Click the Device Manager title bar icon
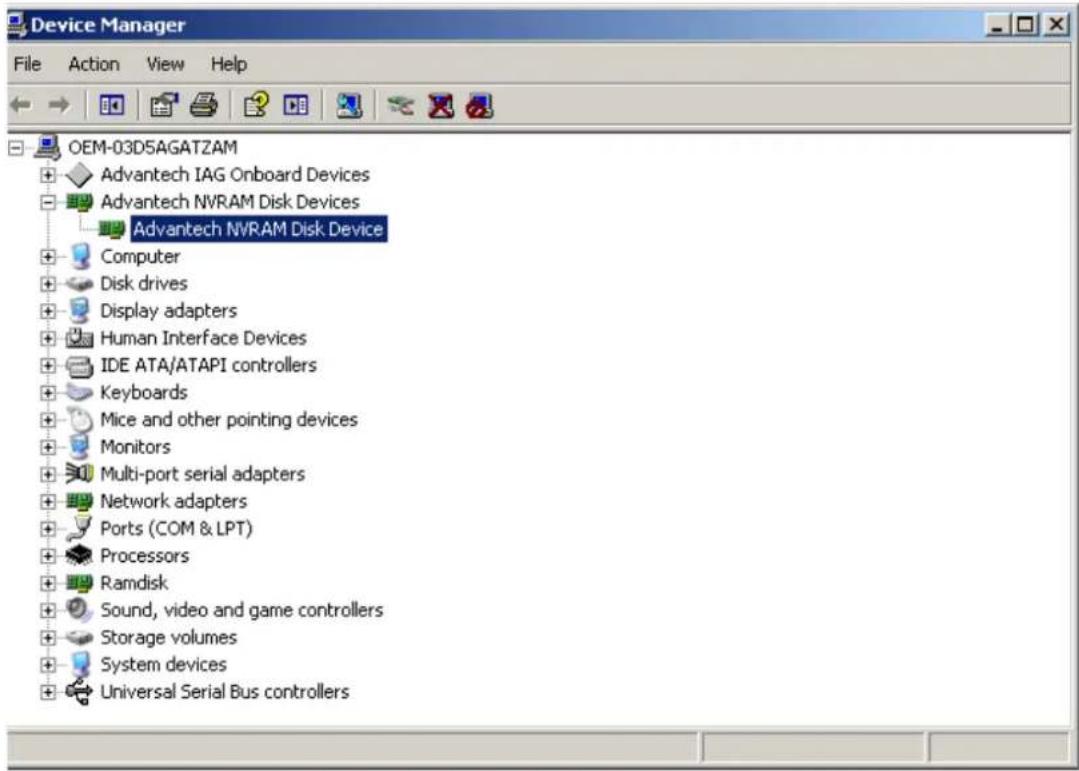 coord(17,25)
